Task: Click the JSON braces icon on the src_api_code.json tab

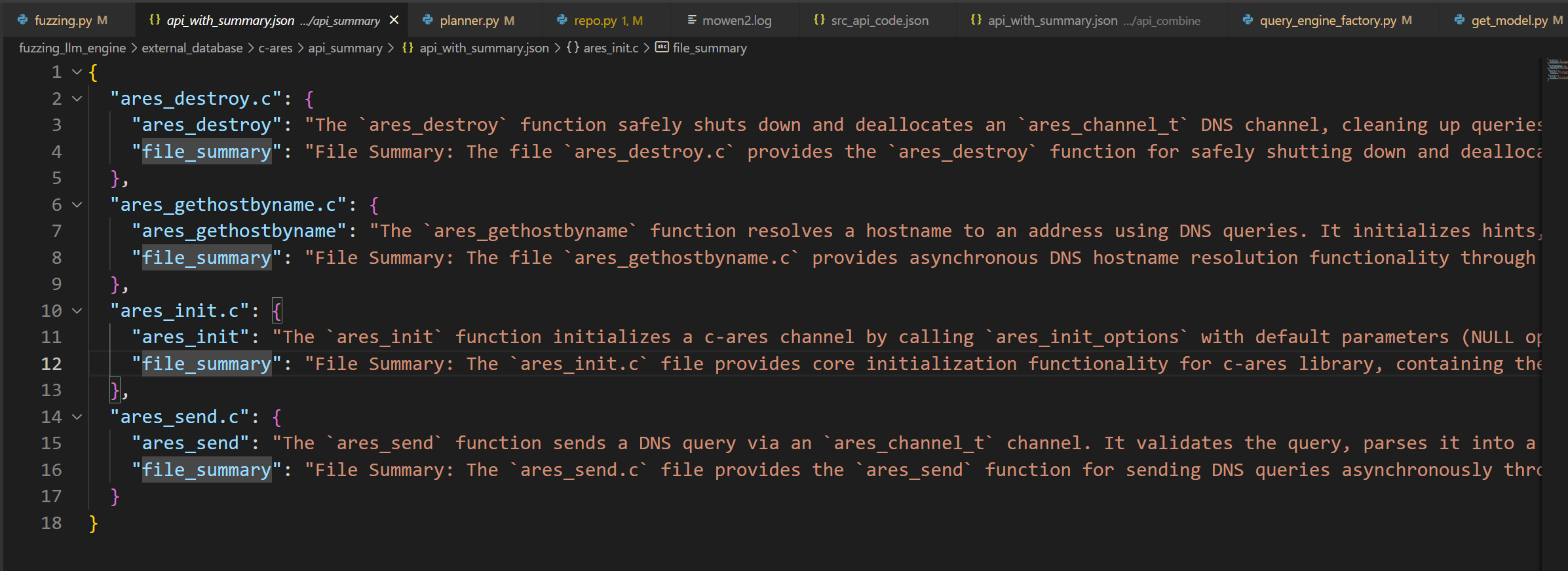Action: pyautogui.click(x=819, y=20)
